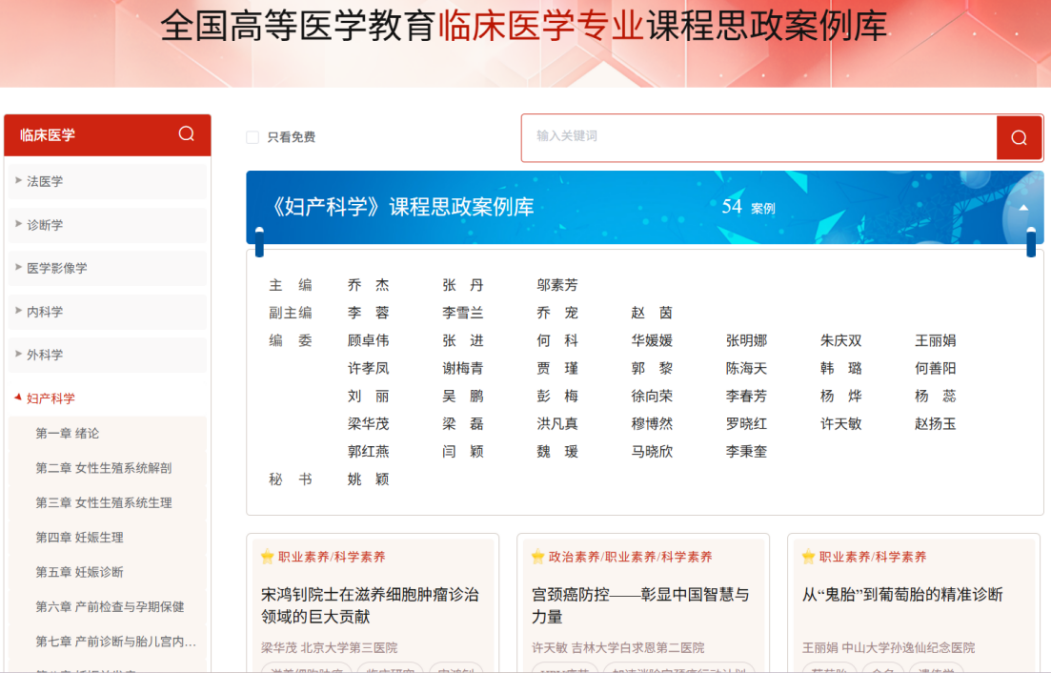1051x673 pixels.
Task: Click star icon on 宫颈癌防控 case card
Action: (x=538, y=557)
